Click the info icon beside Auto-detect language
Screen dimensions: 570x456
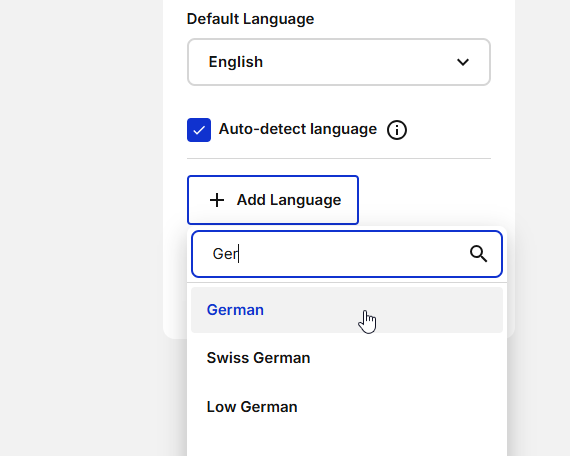397,130
